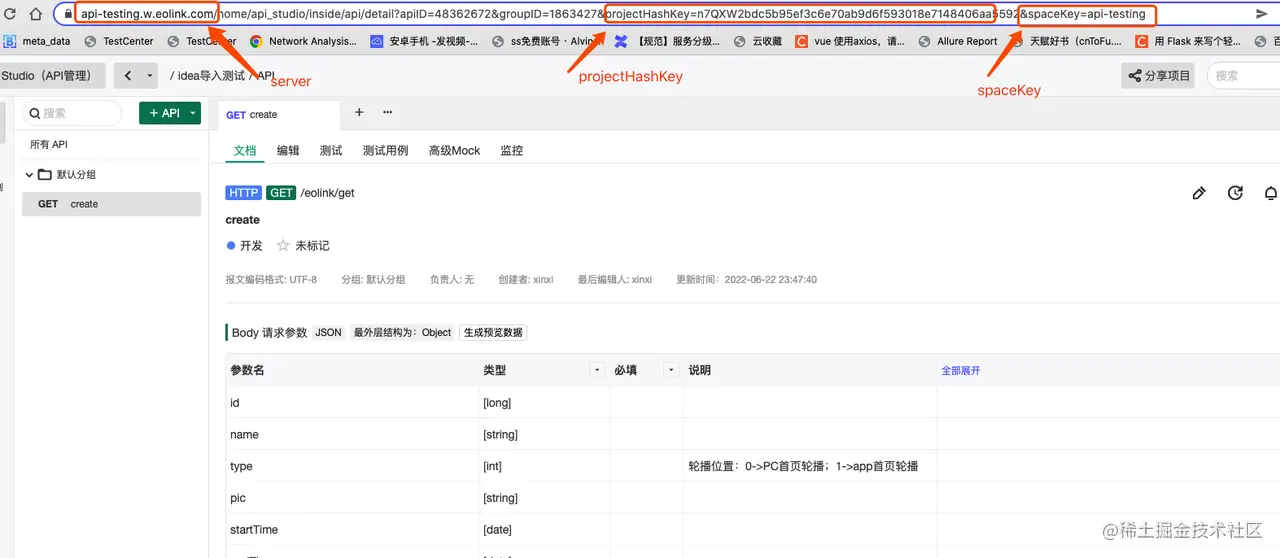Image resolution: width=1280 pixels, height=558 pixels.
Task: Click the sidebar 搜索 API search box
Action: click(x=72, y=113)
